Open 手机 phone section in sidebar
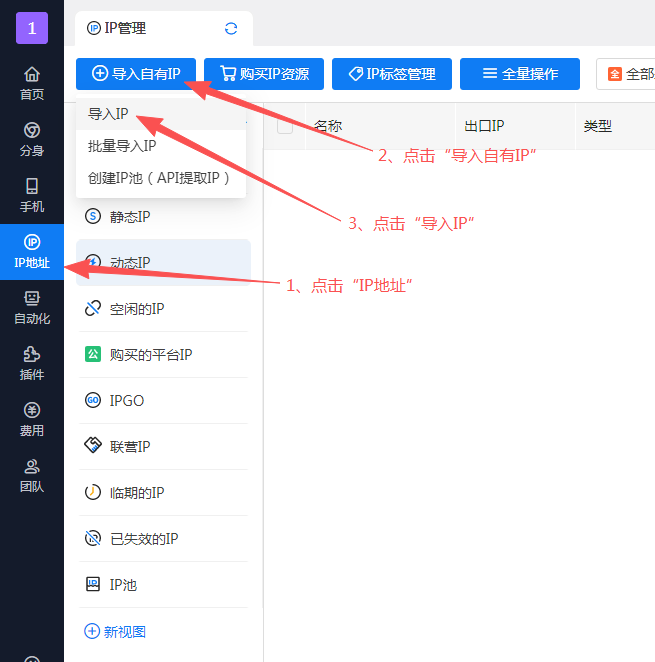Screen dimensions: 655x662 pyautogui.click(x=32, y=195)
